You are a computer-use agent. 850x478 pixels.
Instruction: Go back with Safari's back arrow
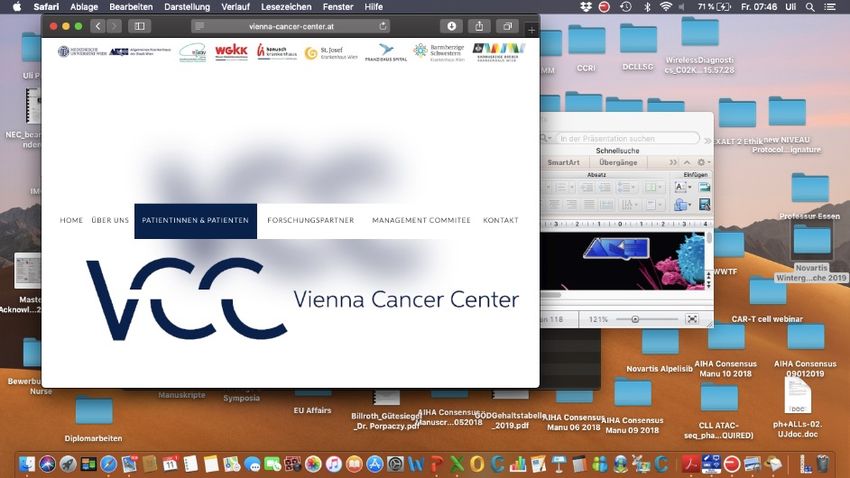tap(98, 26)
